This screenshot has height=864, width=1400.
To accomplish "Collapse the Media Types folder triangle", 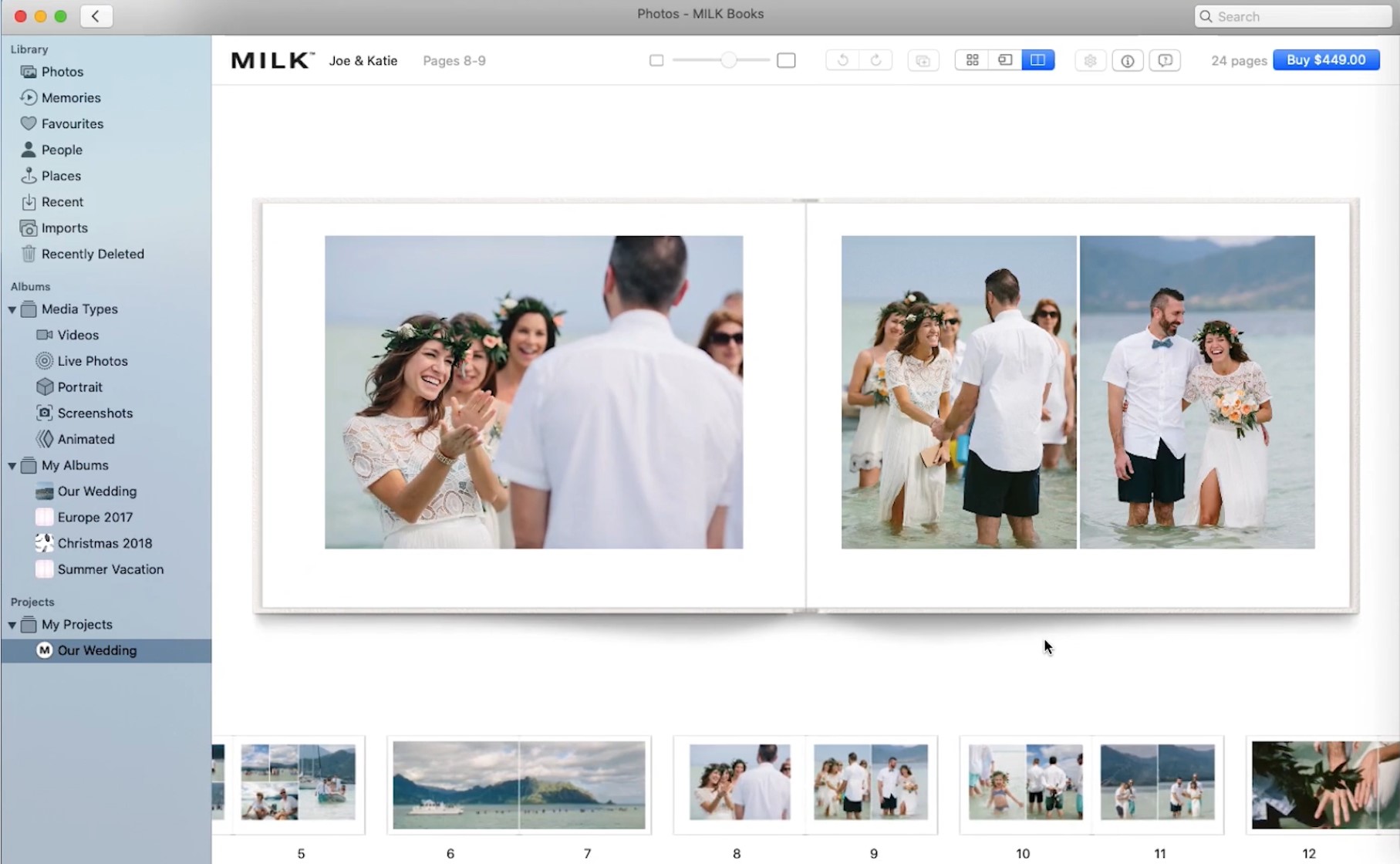I will (x=12, y=309).
